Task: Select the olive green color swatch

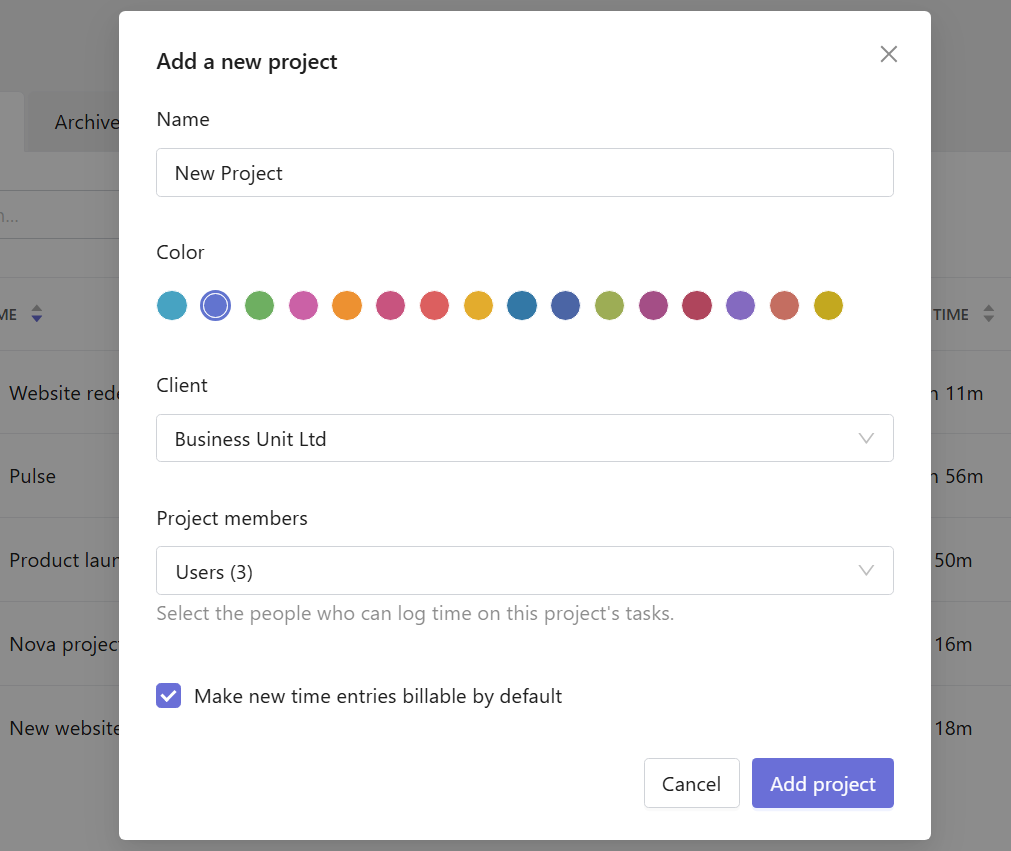Action: click(x=609, y=306)
